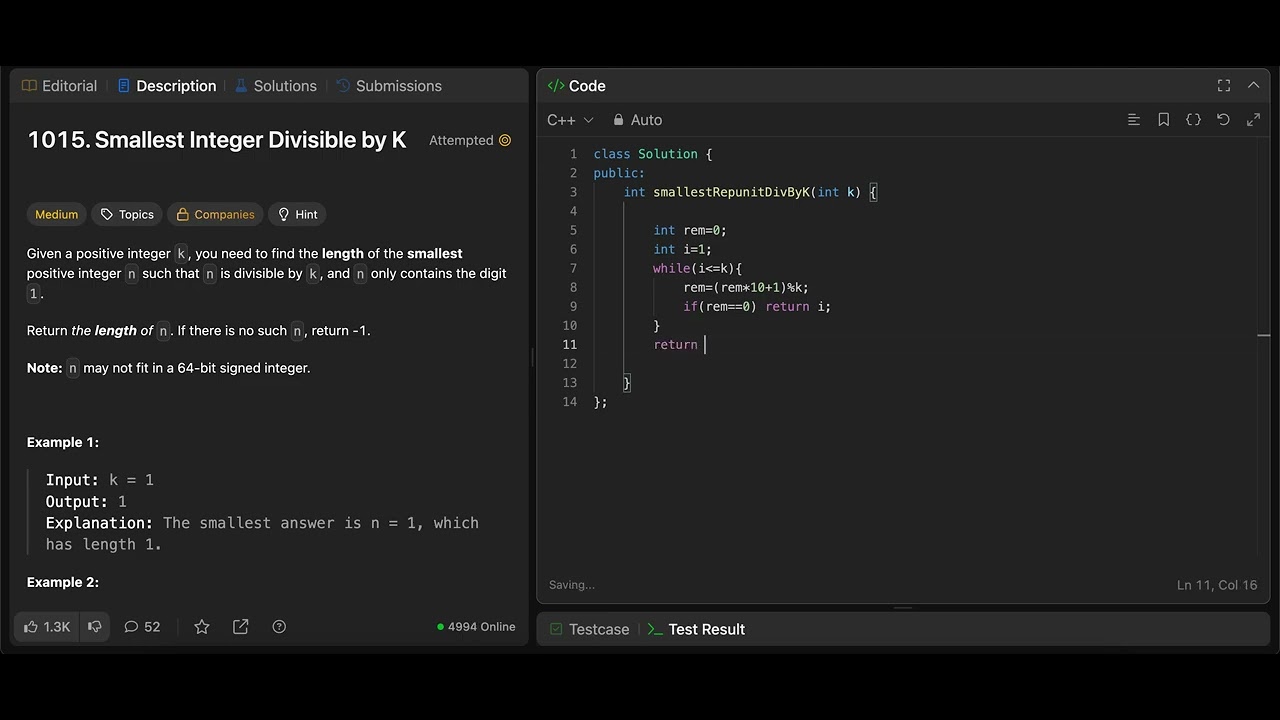Open the C++ language dropdown
Viewport: 1280px width, 720px height.
570,120
